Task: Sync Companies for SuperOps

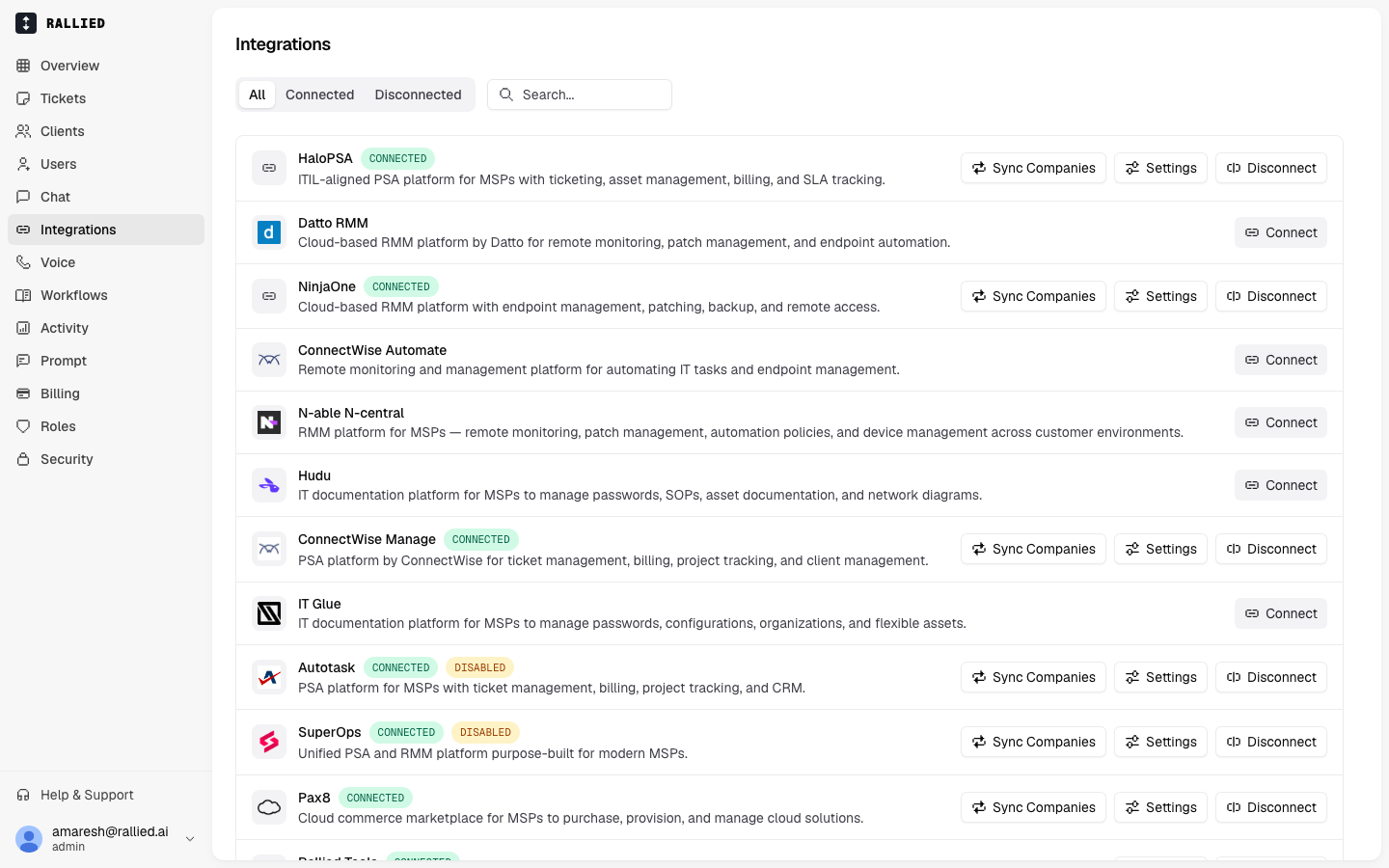Action: [x=1033, y=742]
